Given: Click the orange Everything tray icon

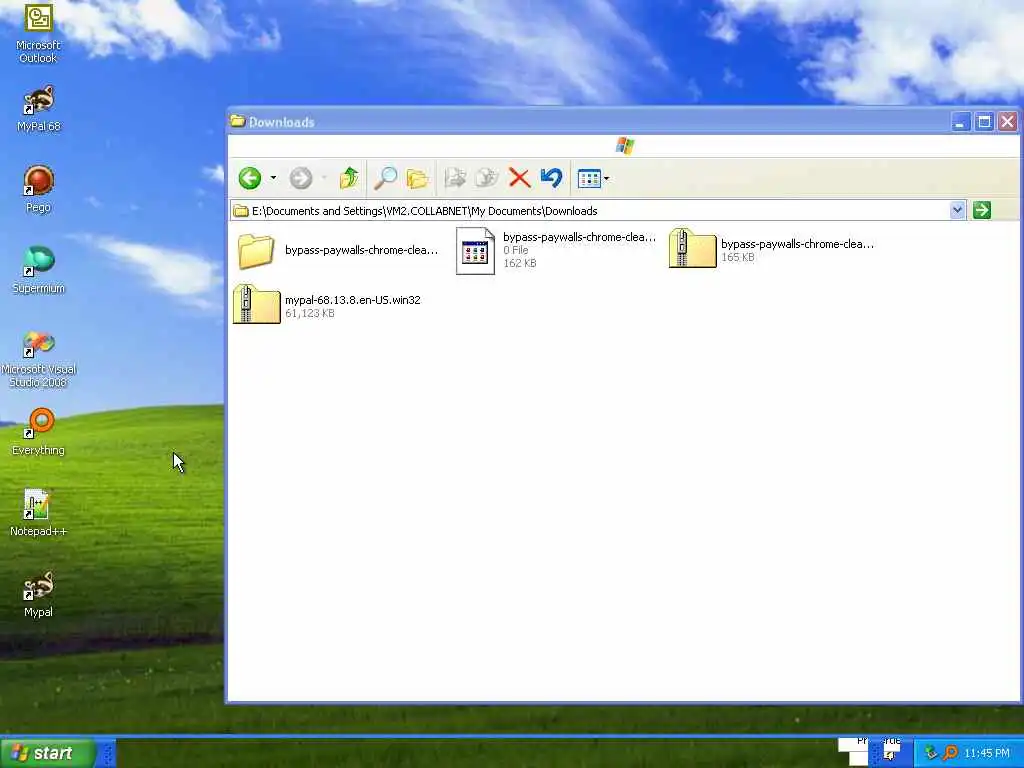Looking at the screenshot, I should 950,753.
